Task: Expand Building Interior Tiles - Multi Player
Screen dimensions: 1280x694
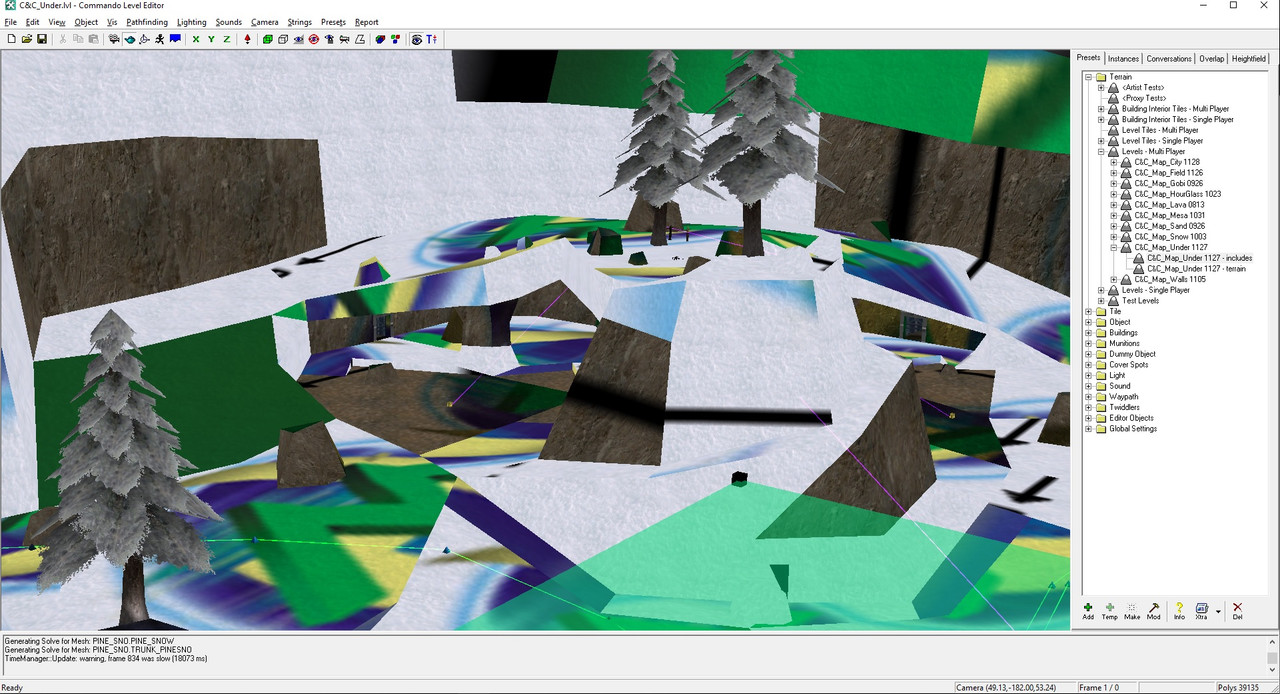Action: point(1101,109)
